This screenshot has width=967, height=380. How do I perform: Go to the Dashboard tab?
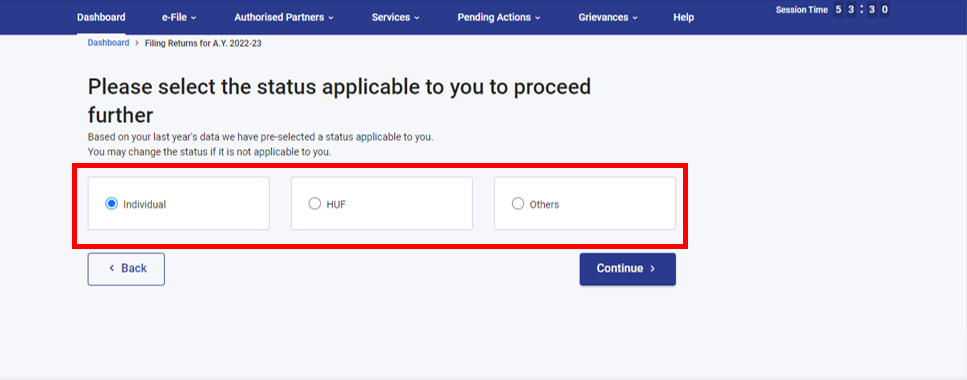click(x=101, y=17)
